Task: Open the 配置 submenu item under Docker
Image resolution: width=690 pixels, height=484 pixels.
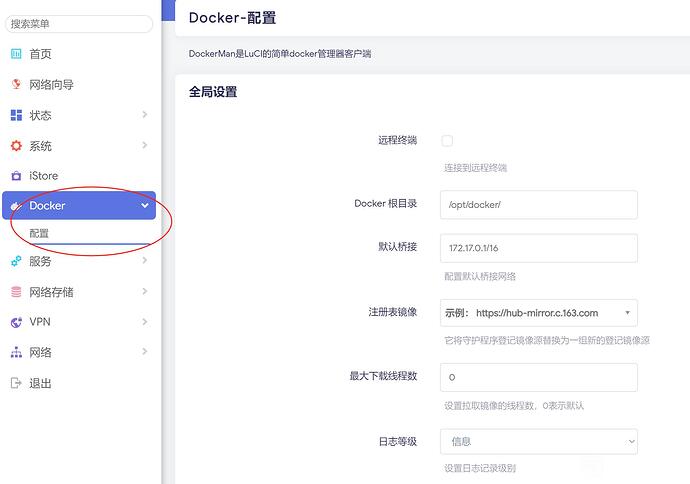Action: point(39,233)
